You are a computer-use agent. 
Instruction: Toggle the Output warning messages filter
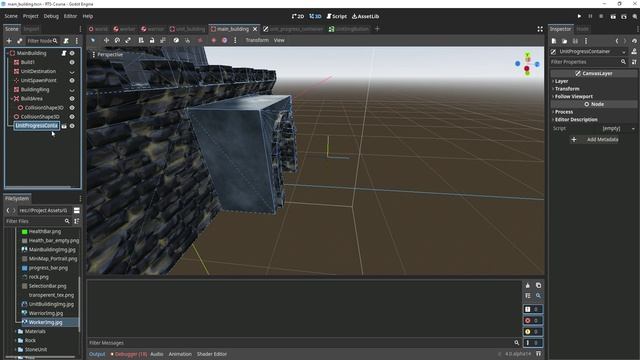click(x=533, y=331)
